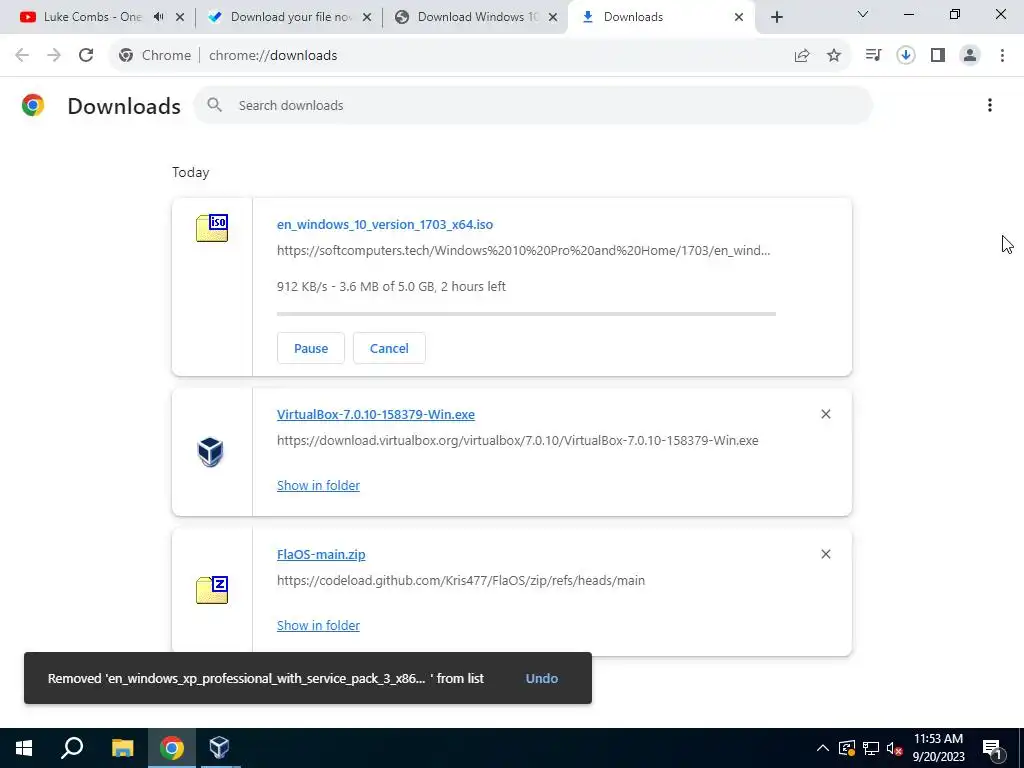Image resolution: width=1024 pixels, height=768 pixels.
Task: Open en_windows_10_version_1703_x64.iso link
Action: (385, 224)
